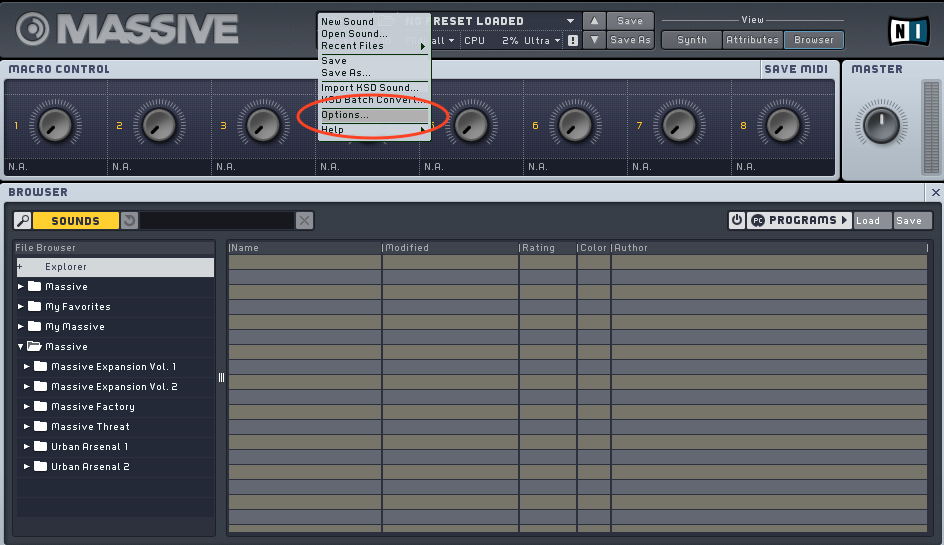Click the exclamation panic icon
This screenshot has width=944, height=545.
click(x=573, y=41)
